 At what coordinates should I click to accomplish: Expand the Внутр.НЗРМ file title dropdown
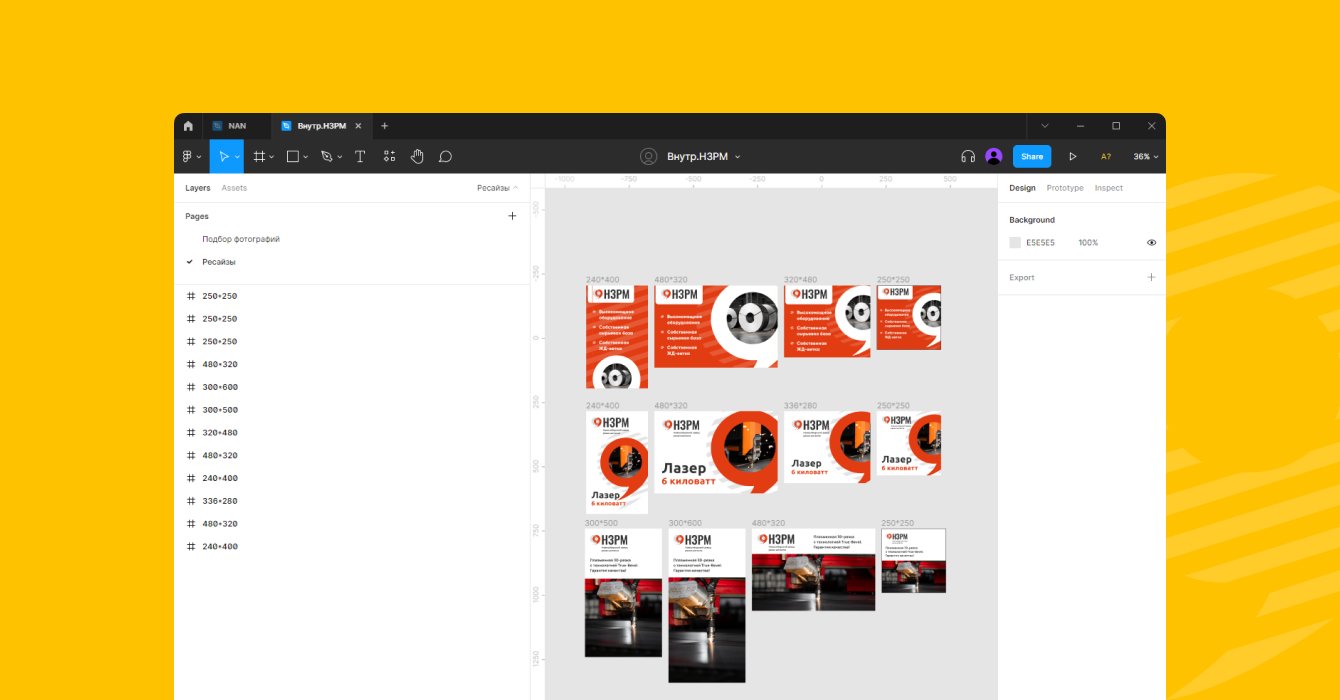tap(738, 157)
